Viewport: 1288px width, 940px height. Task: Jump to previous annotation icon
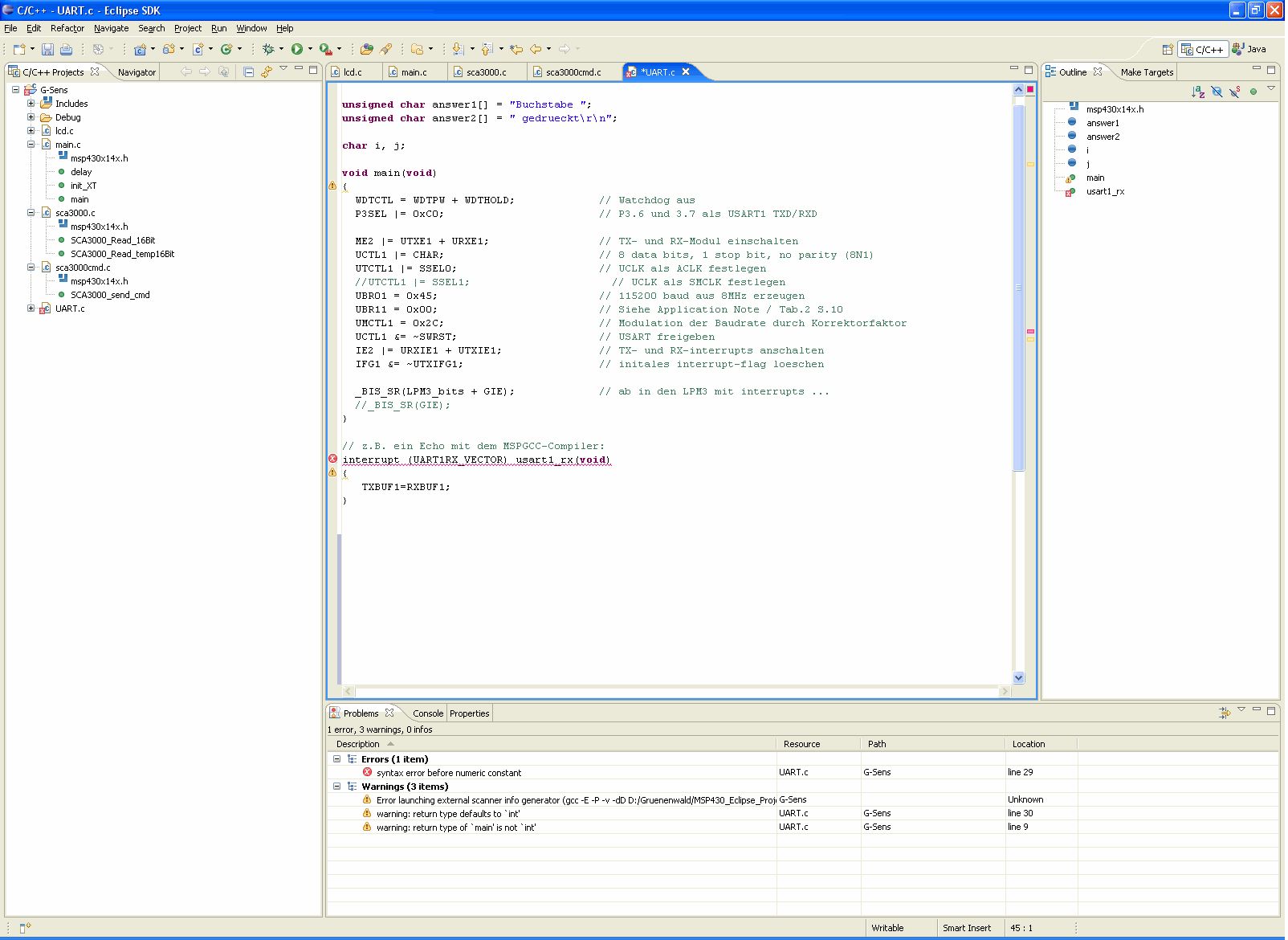tap(487, 49)
